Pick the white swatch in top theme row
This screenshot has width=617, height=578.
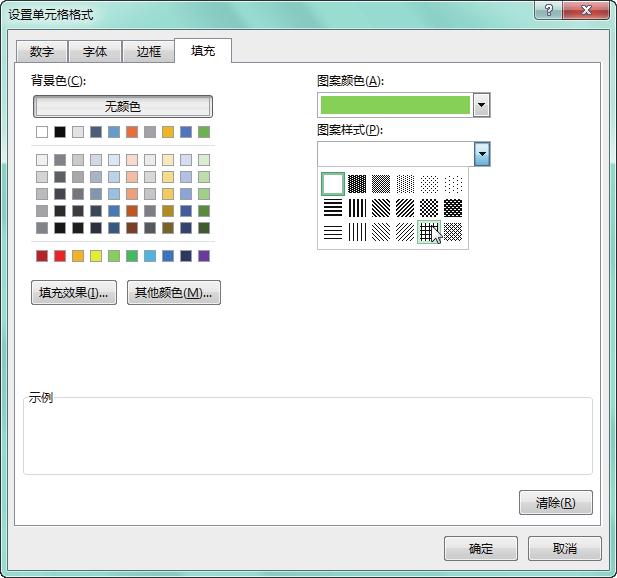point(42,132)
